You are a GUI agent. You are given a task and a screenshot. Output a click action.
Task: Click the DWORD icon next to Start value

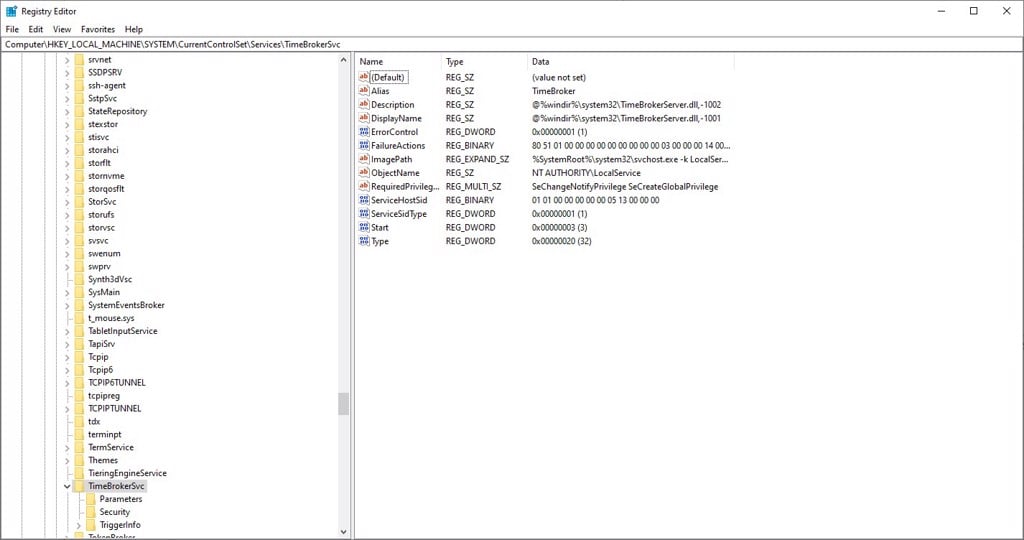point(364,227)
